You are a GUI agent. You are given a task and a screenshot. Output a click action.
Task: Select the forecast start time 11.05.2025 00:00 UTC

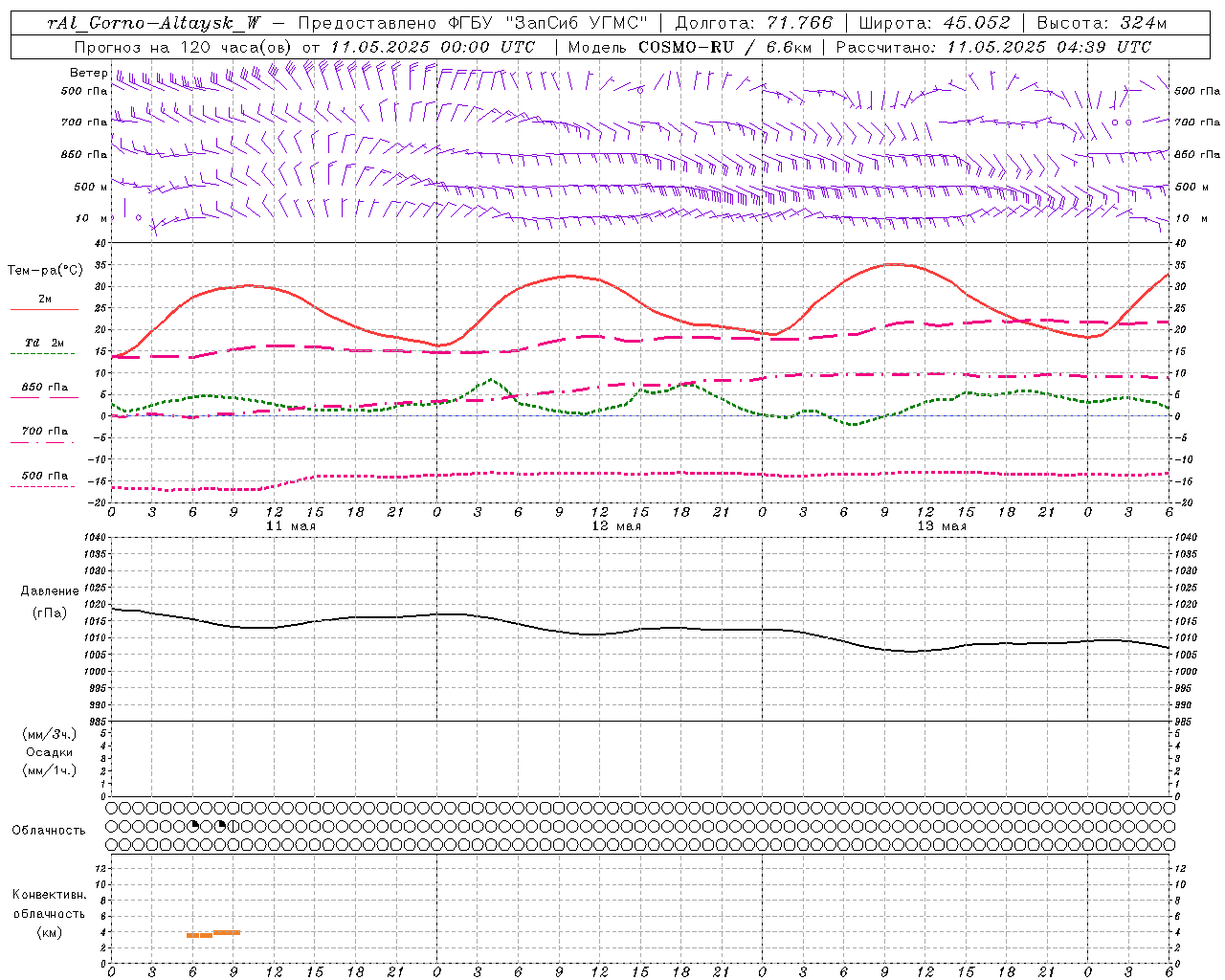[433, 47]
